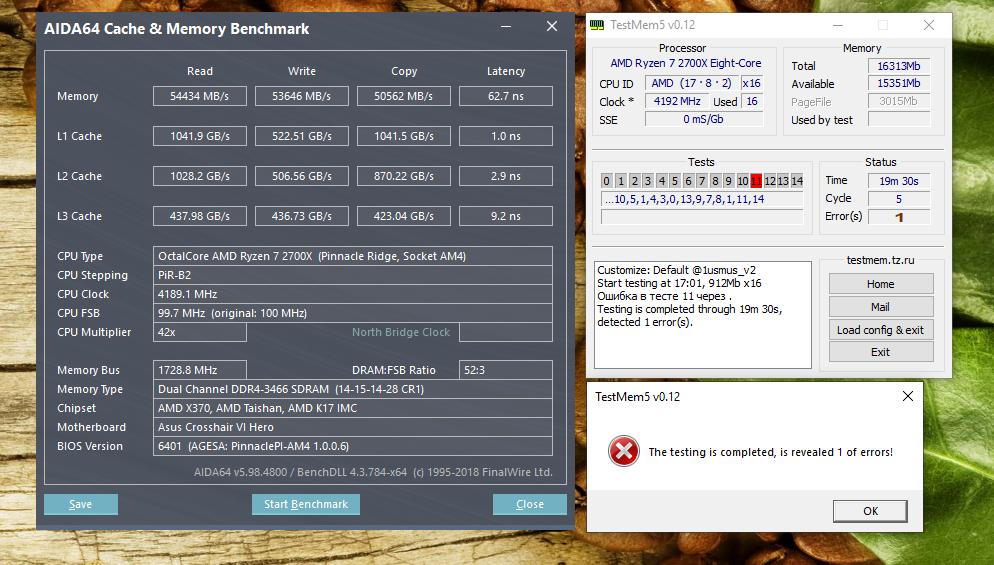Click the Mail button in TestMem5

tap(881, 307)
